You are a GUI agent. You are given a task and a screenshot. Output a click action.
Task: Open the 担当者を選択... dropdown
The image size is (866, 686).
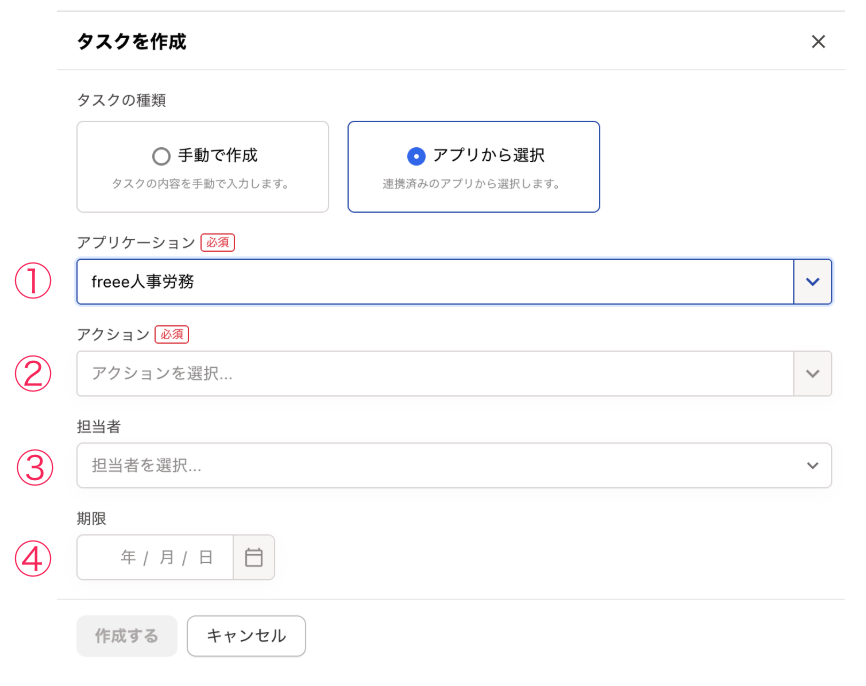(454, 465)
